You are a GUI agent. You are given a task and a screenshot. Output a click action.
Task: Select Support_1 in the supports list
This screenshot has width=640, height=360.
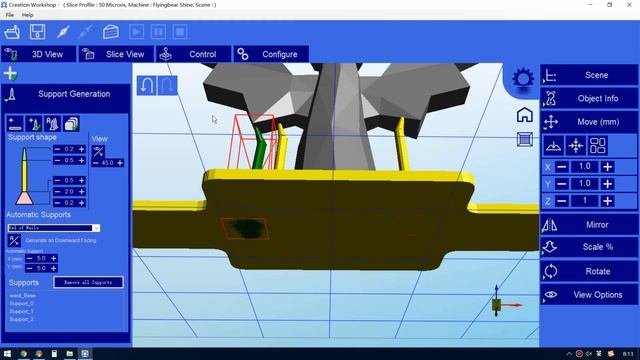21,311
